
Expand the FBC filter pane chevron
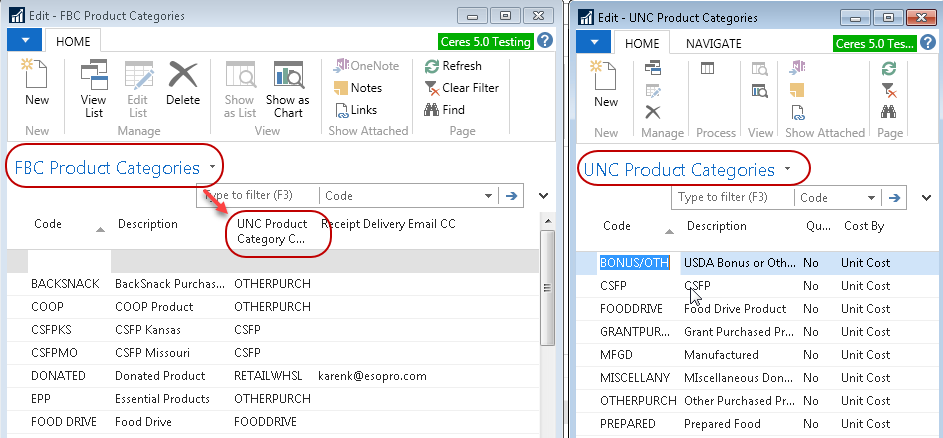click(x=543, y=196)
